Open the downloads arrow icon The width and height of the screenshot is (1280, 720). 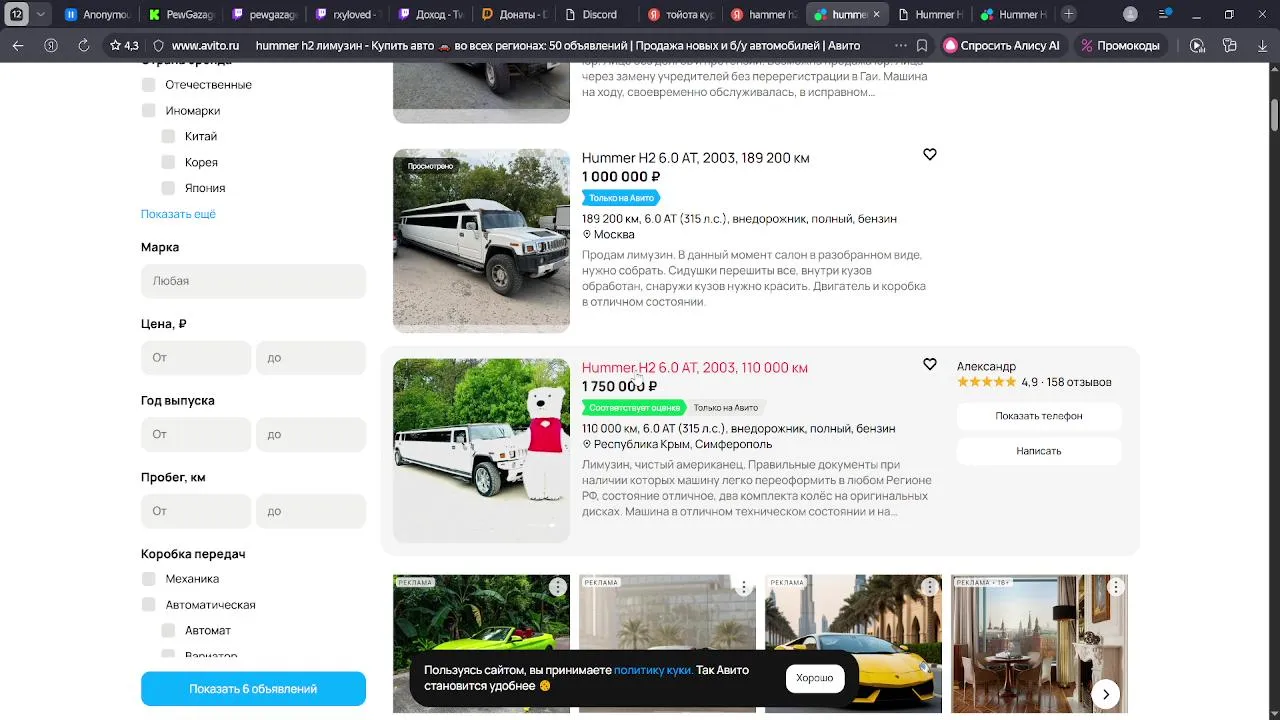click(x=1262, y=45)
